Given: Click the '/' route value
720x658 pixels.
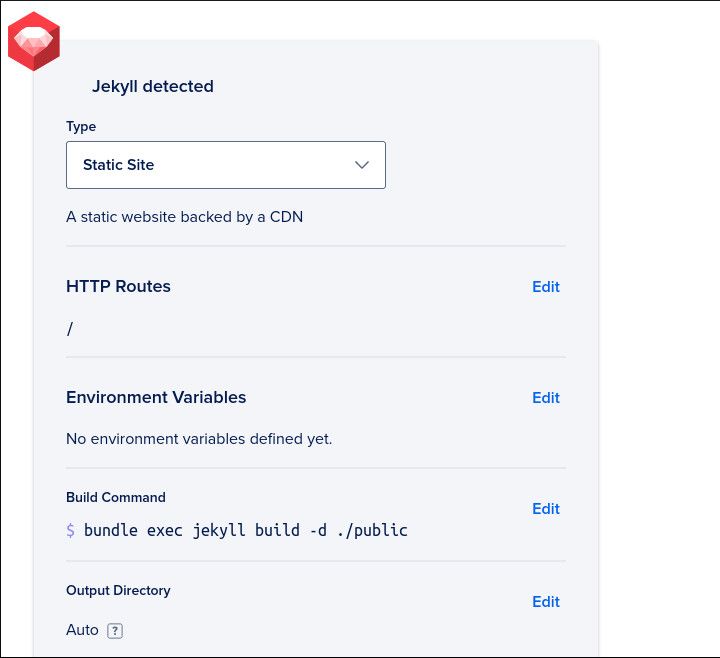Looking at the screenshot, I should click(69, 329).
